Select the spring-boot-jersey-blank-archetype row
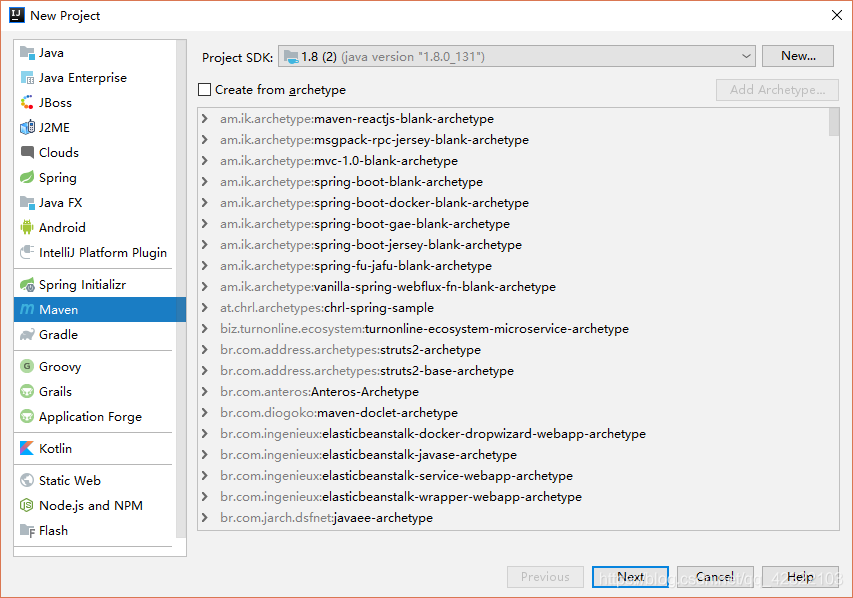 click(514, 245)
